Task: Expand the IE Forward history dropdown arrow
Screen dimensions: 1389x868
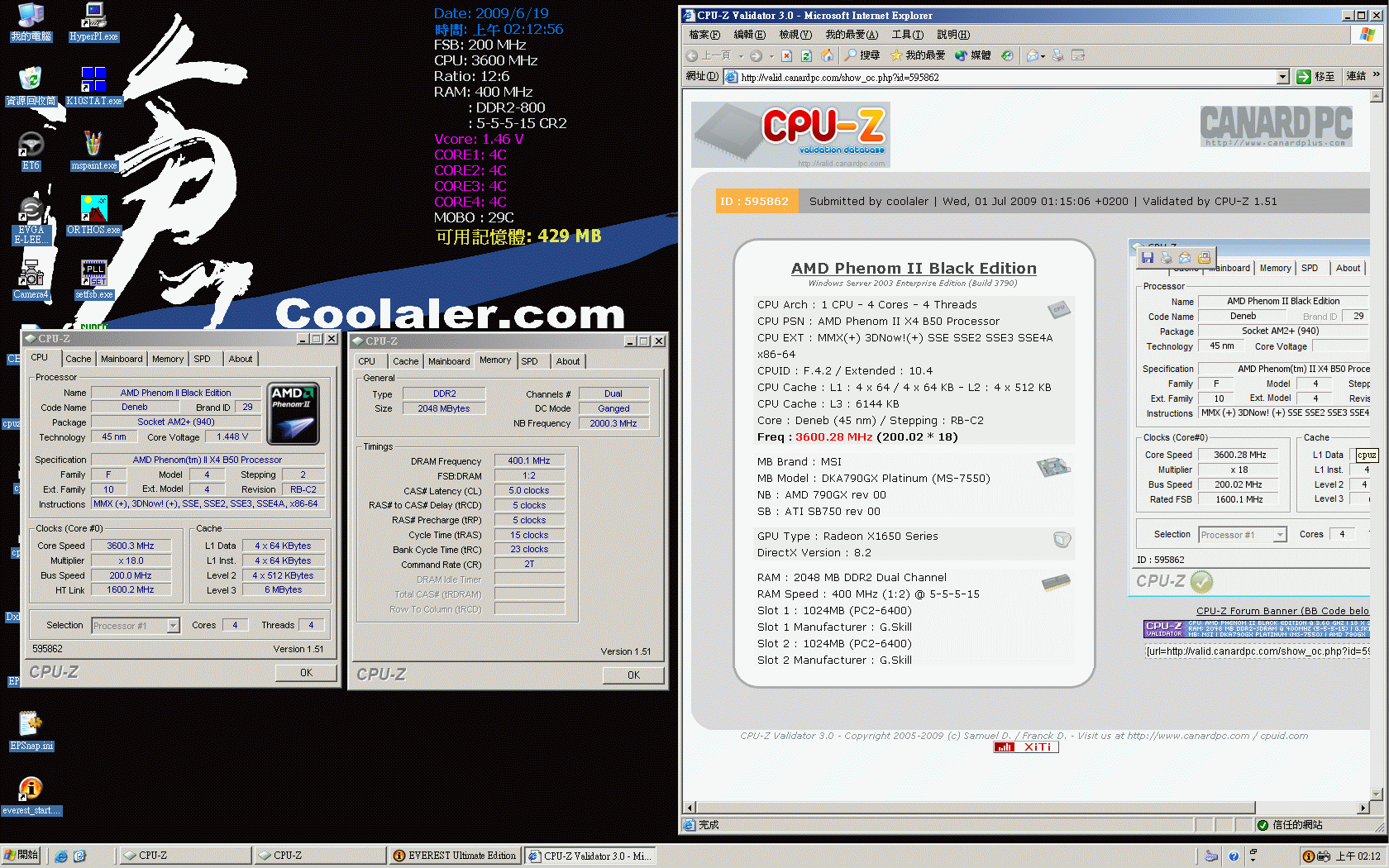Action: tap(771, 56)
